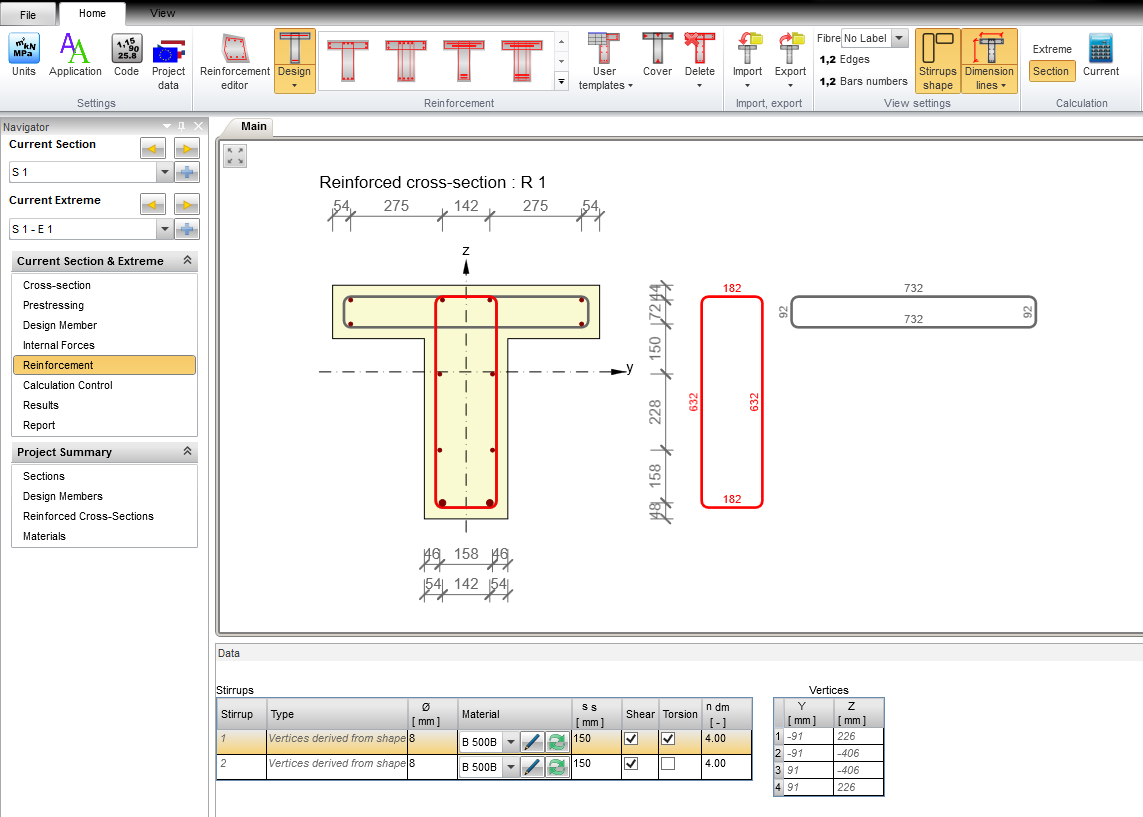Viewport: 1143px width, 817px height.
Task: Toggle Stirrups shape view
Action: coord(938,61)
